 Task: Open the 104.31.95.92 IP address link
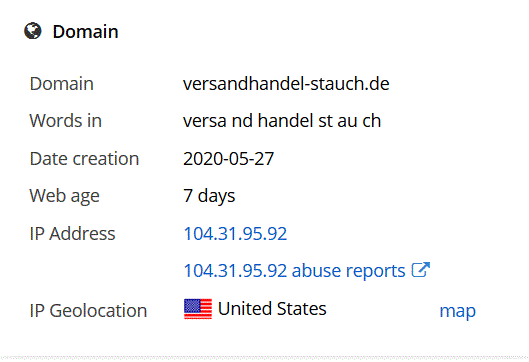[235, 233]
